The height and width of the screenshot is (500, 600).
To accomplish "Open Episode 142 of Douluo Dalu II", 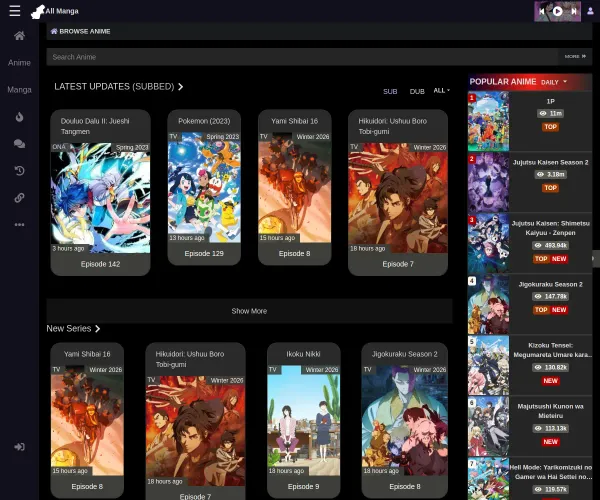I will tap(101, 264).
